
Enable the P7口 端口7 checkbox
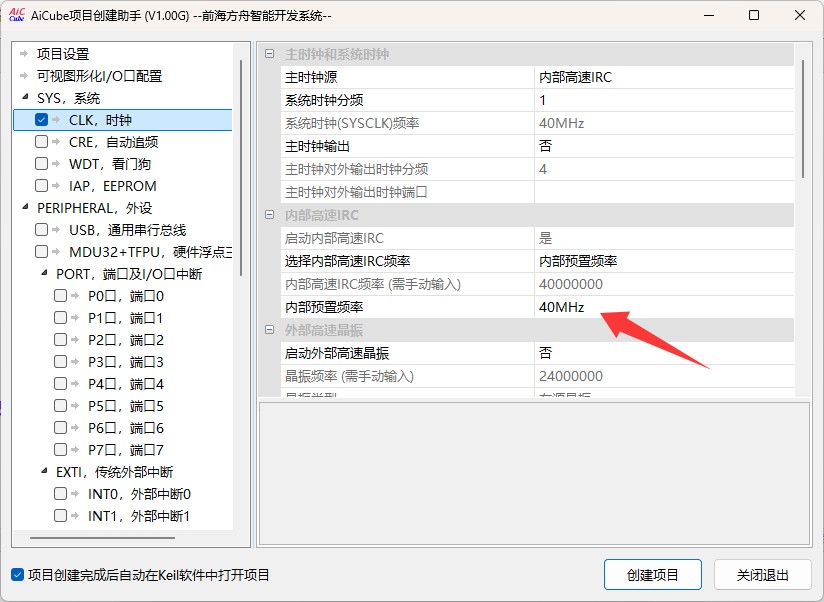coord(60,450)
